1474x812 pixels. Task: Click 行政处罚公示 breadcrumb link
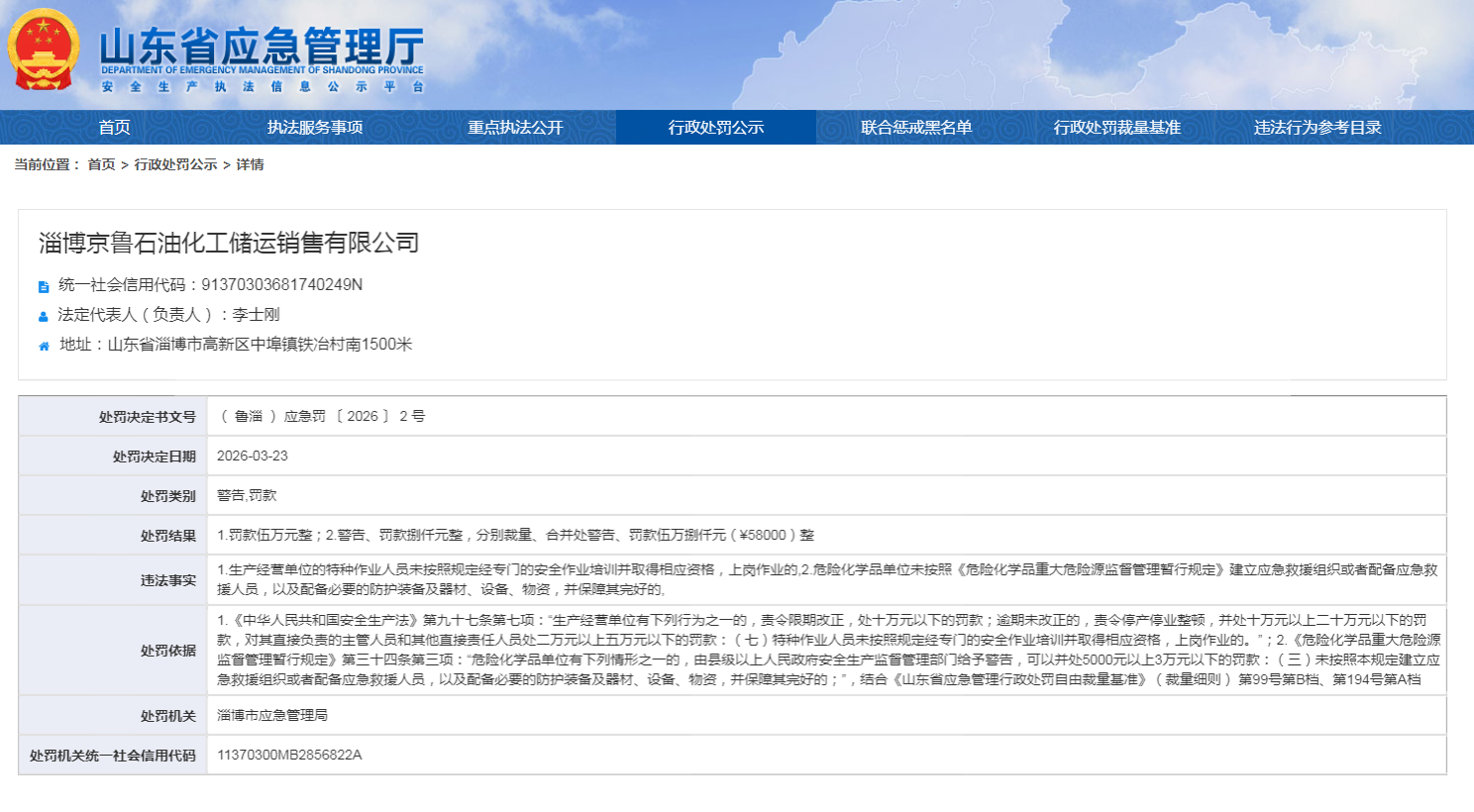(x=175, y=164)
